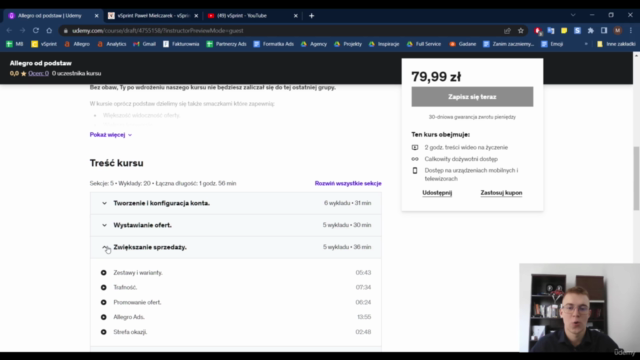The width and height of the screenshot is (640, 360).
Task: Click Rozwiń wszystkie sekcje link
Action: [348, 183]
